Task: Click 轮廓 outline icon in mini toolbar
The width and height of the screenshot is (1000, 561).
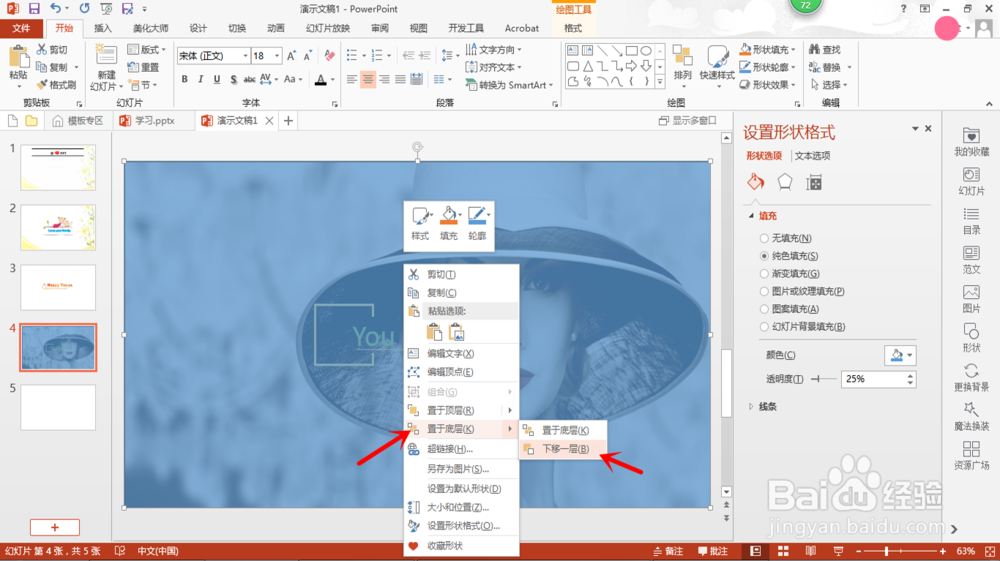Action: pyautogui.click(x=477, y=223)
